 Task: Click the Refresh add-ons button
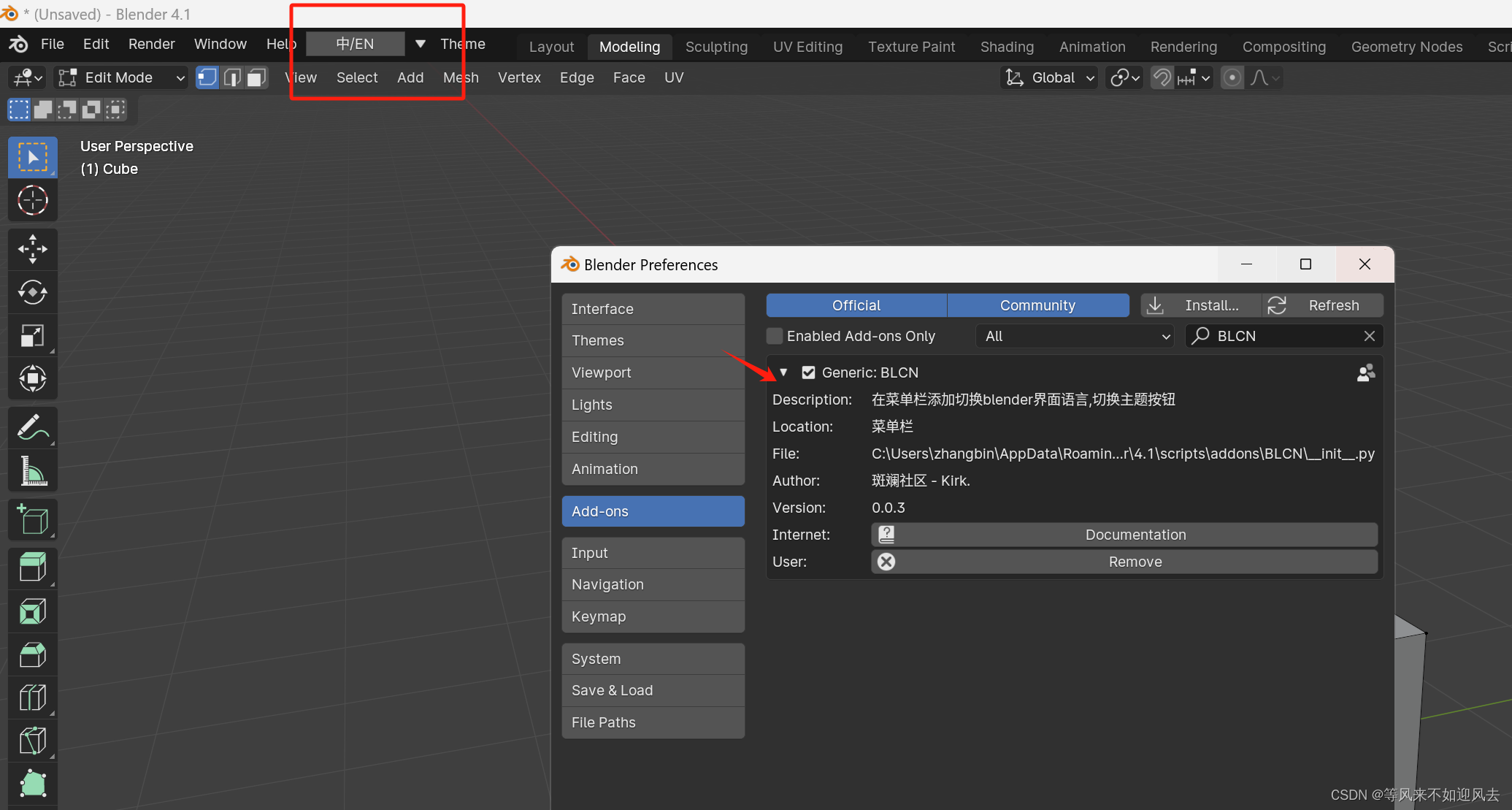pyautogui.click(x=1323, y=305)
